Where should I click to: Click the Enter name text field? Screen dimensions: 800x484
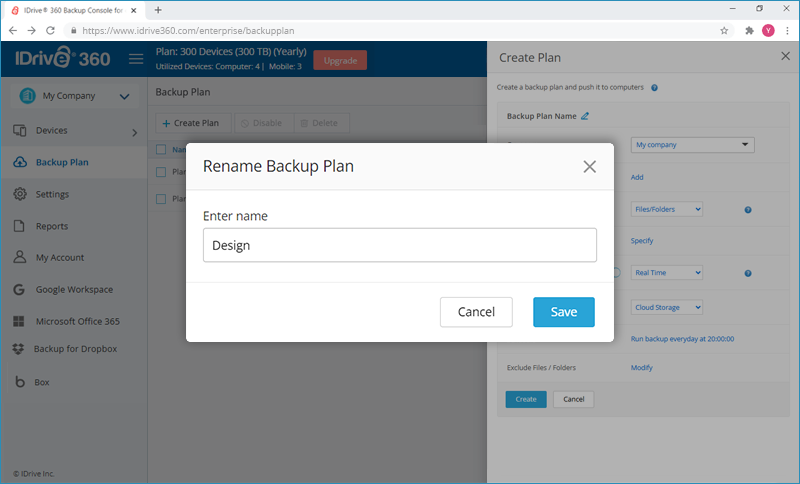[399, 245]
